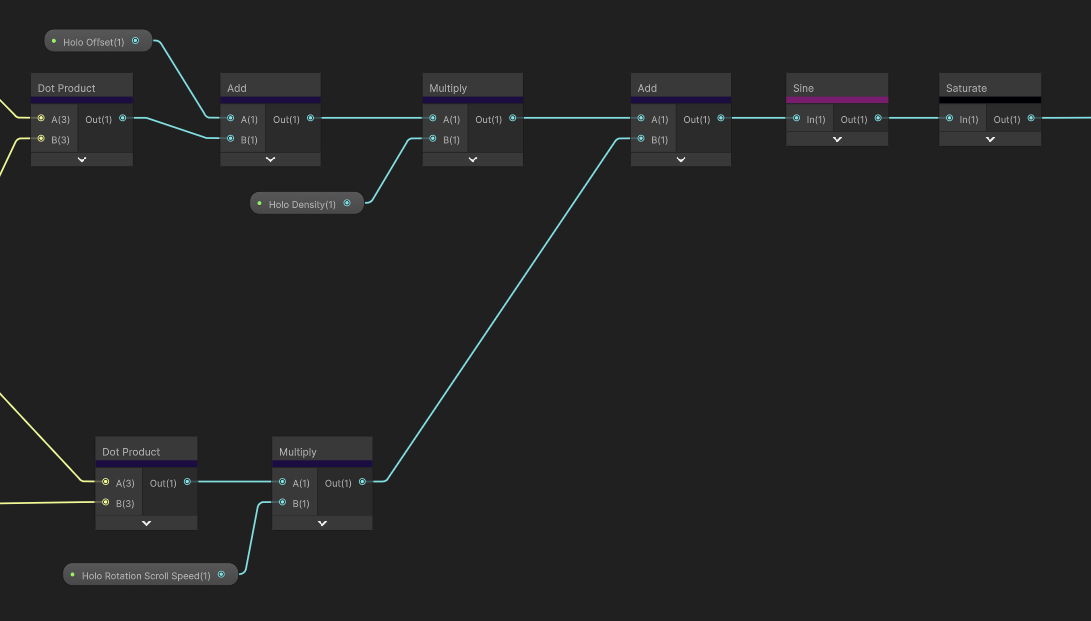Select the Holo Density property node
1091x621 pixels.
coord(302,203)
